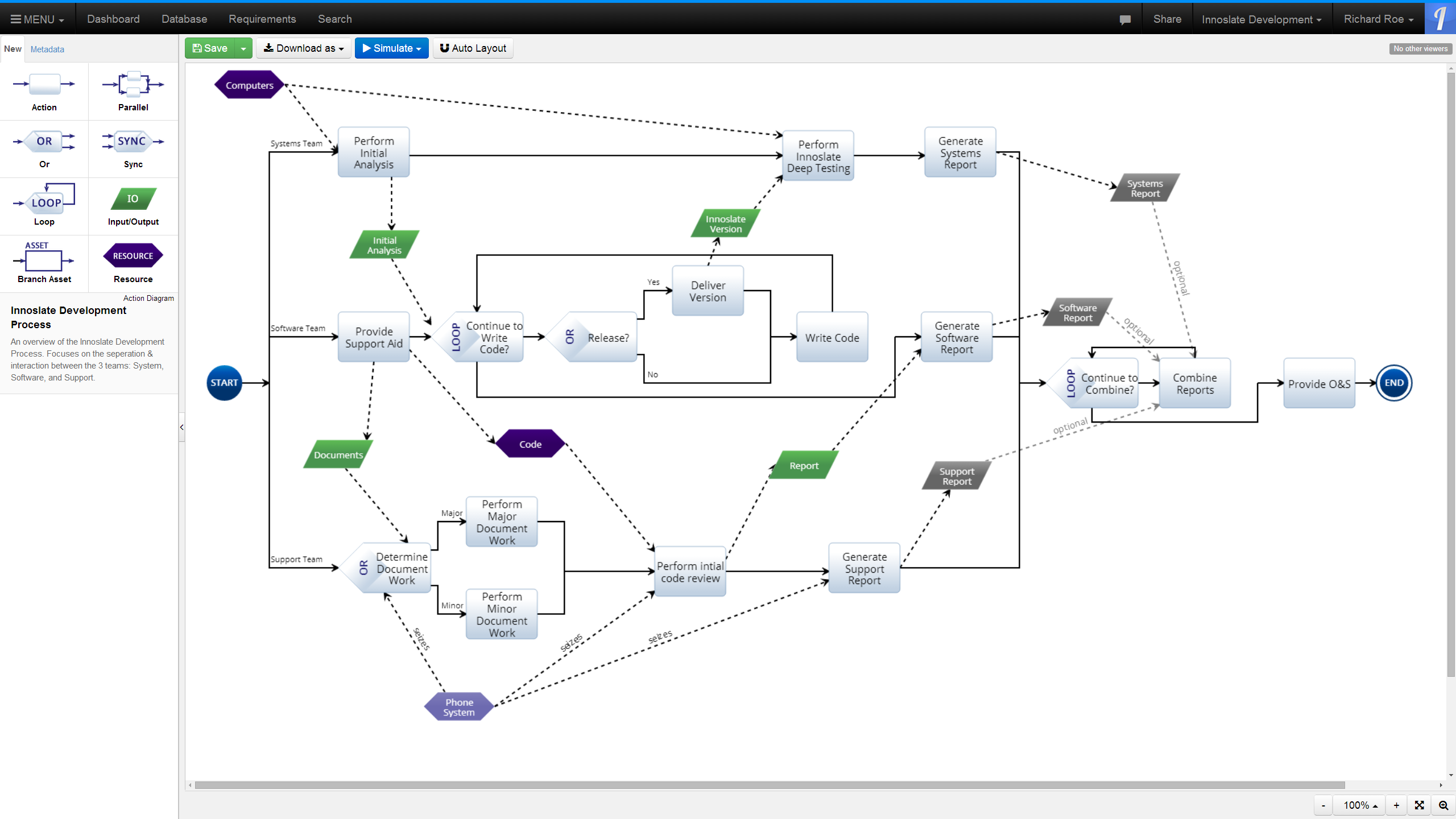1456x819 pixels.
Task: Click the Simulate button to run
Action: [x=389, y=48]
